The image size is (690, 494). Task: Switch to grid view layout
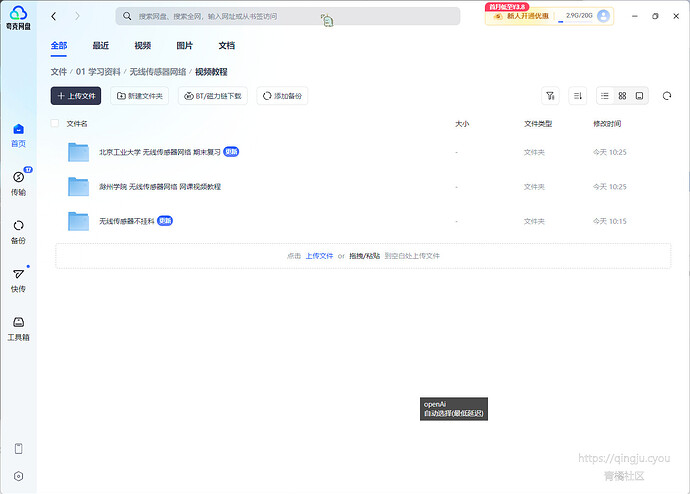tap(622, 96)
